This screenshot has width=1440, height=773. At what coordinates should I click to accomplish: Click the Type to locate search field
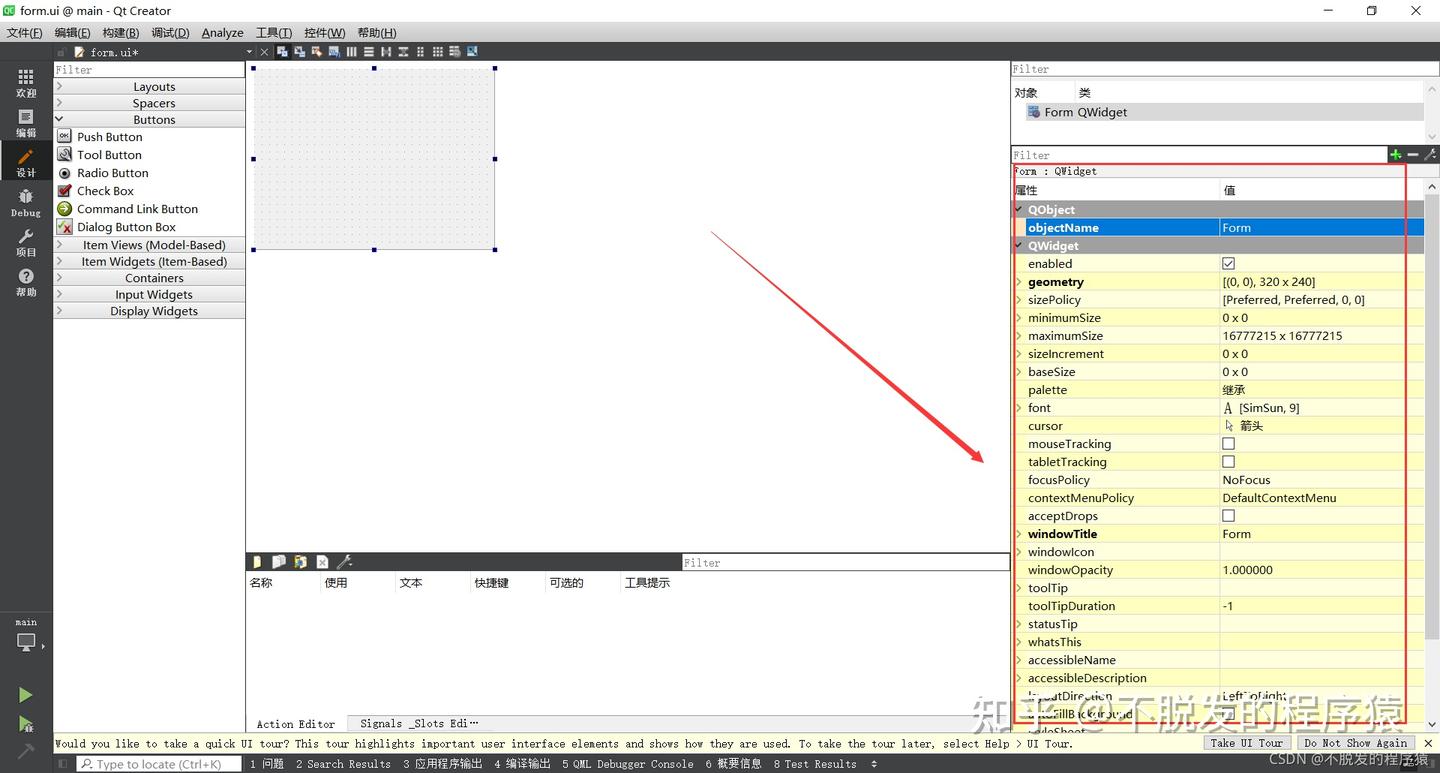pyautogui.click(x=160, y=764)
